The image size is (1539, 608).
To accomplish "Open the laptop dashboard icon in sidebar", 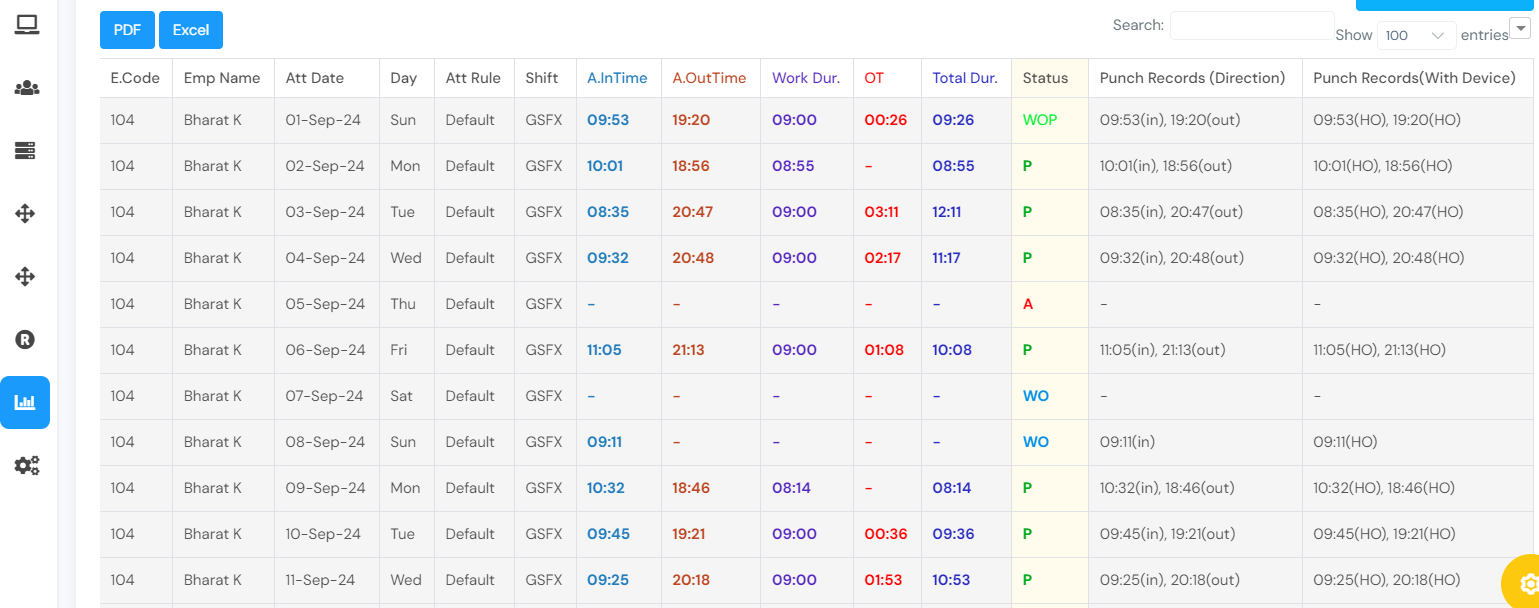I will point(26,25).
